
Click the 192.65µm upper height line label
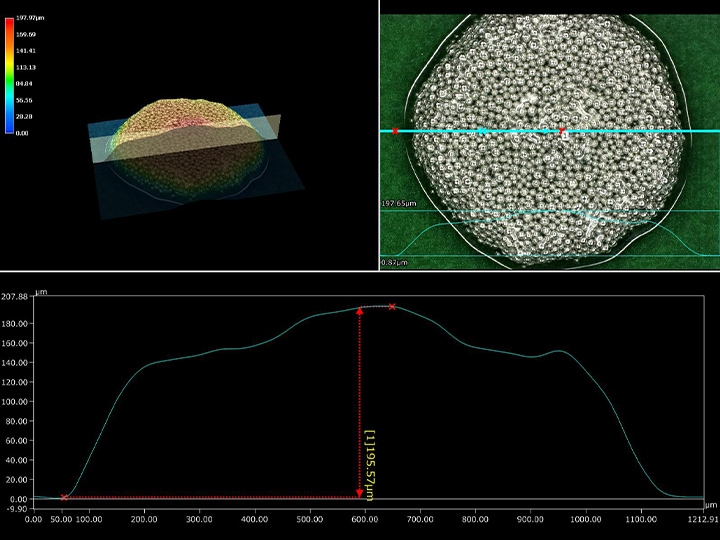(x=397, y=203)
